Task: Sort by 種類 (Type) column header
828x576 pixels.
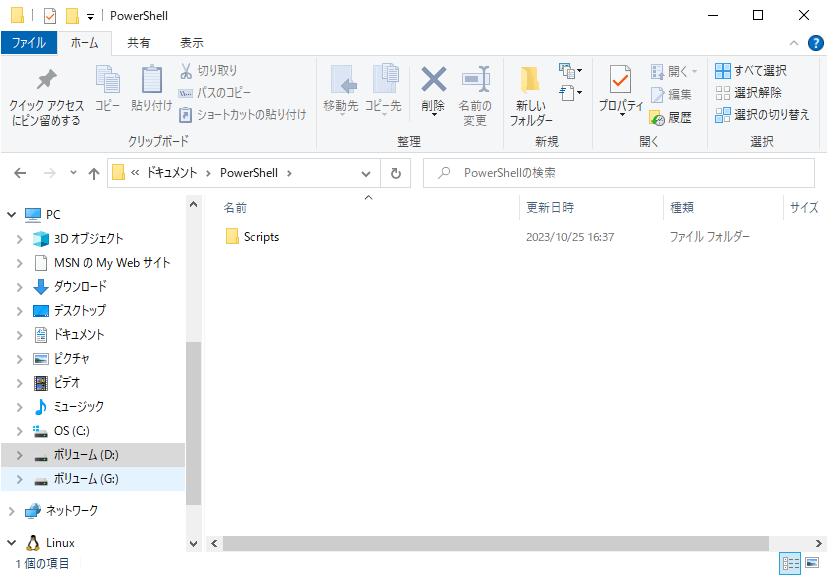Action: (x=682, y=207)
